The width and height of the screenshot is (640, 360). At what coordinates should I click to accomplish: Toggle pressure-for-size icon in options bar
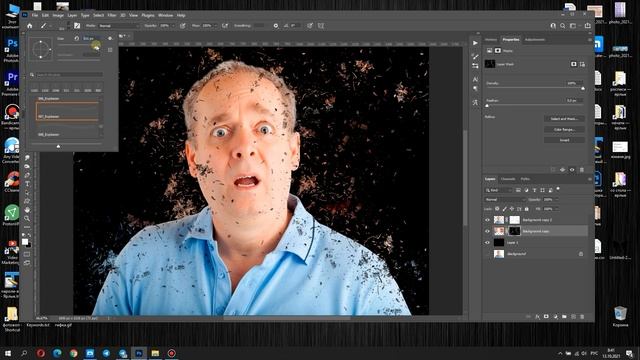(310, 26)
